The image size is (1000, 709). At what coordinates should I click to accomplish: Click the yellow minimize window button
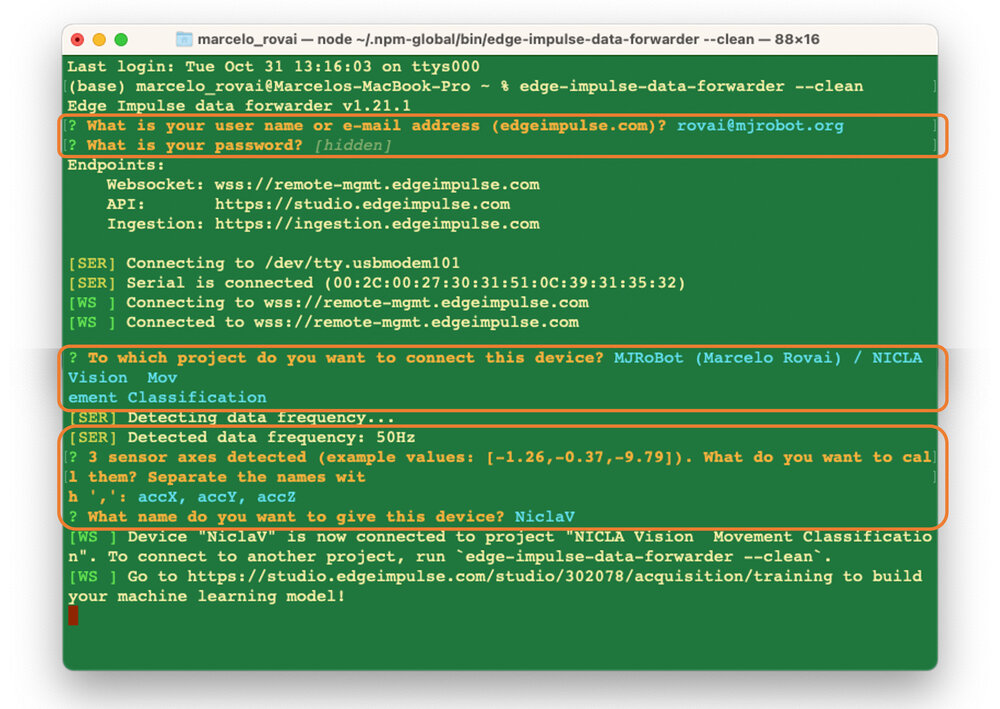pyautogui.click(x=99, y=40)
